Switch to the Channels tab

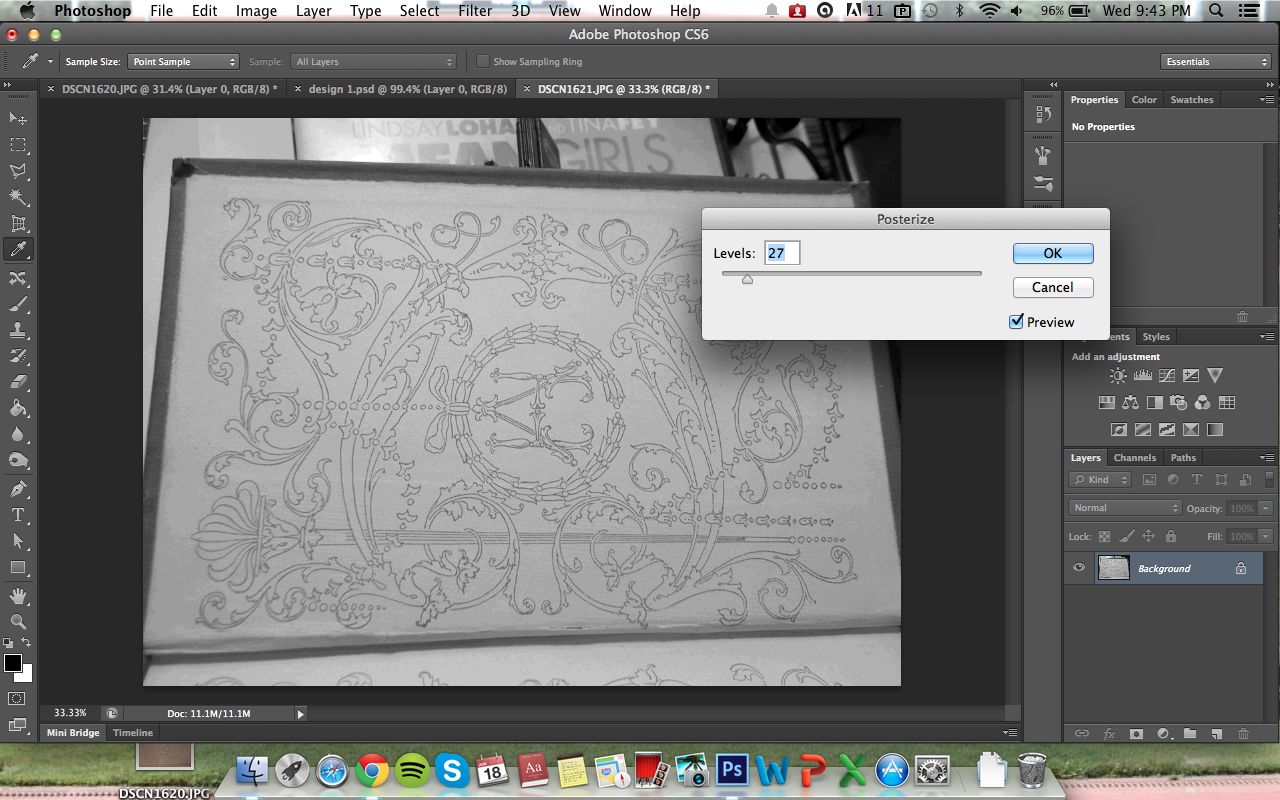pyautogui.click(x=1135, y=458)
